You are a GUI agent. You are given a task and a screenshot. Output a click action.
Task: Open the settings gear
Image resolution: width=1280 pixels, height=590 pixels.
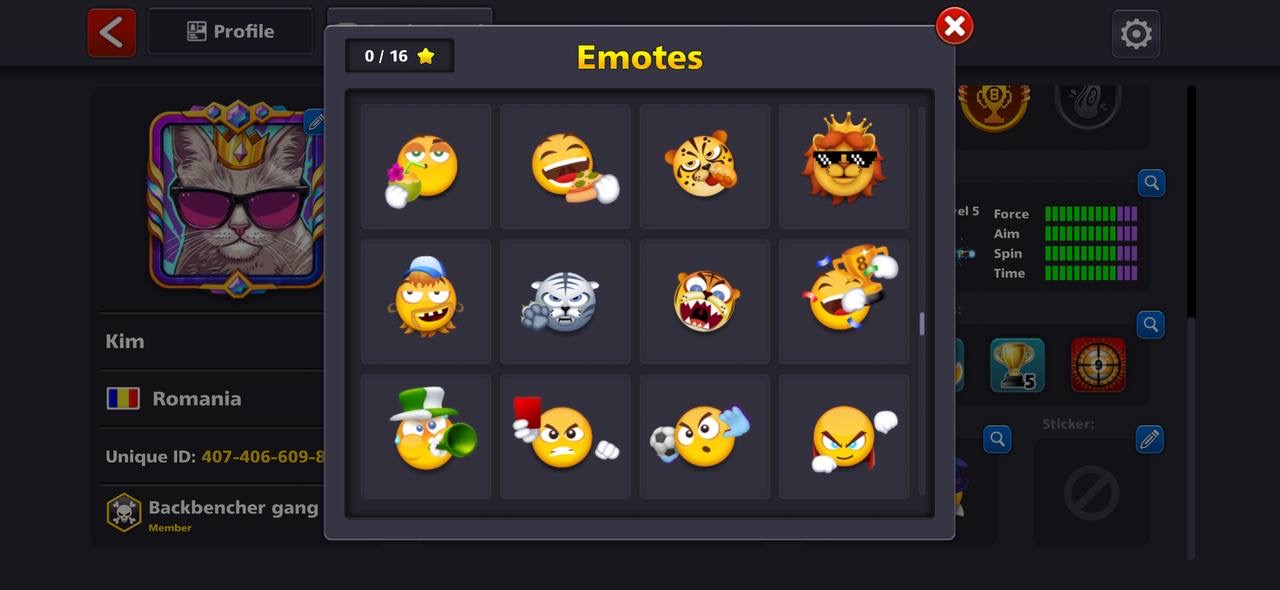[x=1136, y=34]
